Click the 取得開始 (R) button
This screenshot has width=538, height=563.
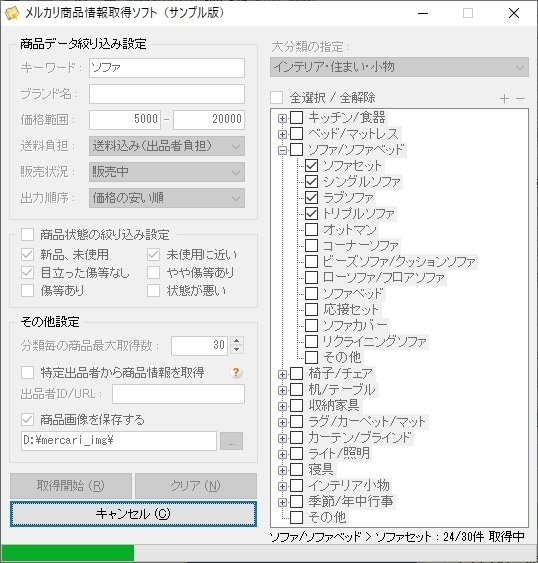pos(71,486)
